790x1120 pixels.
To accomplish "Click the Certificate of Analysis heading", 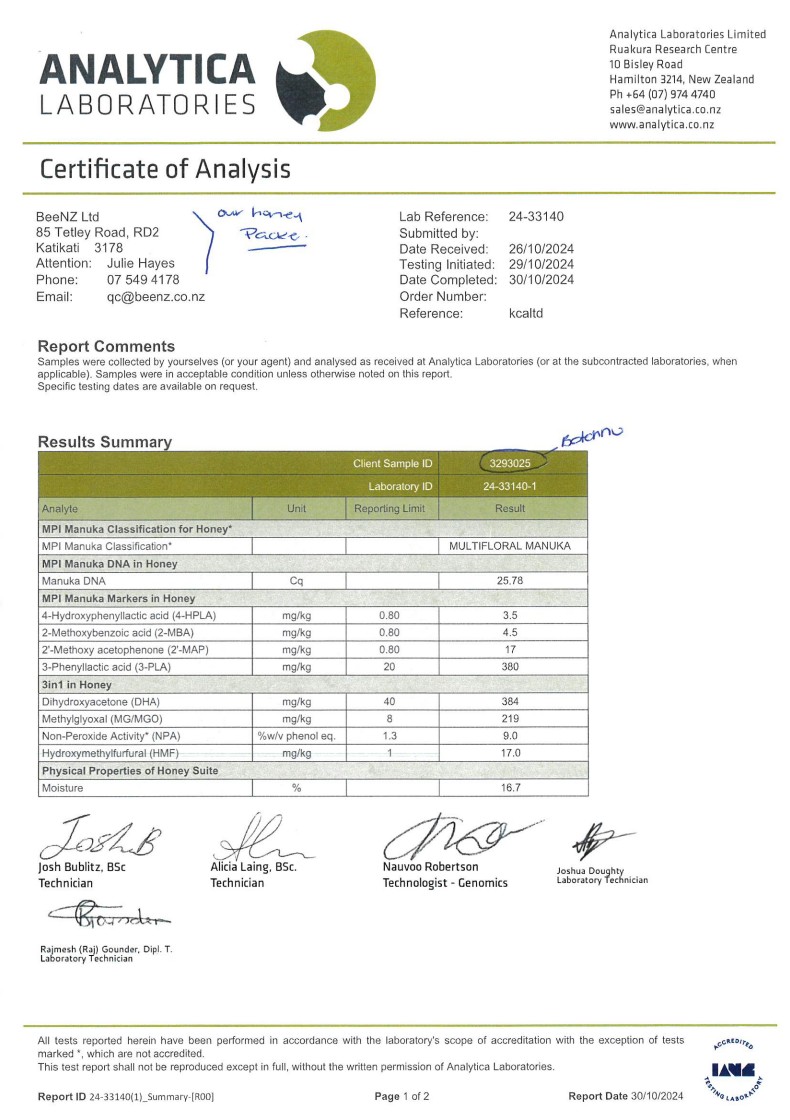I will 165,169.
